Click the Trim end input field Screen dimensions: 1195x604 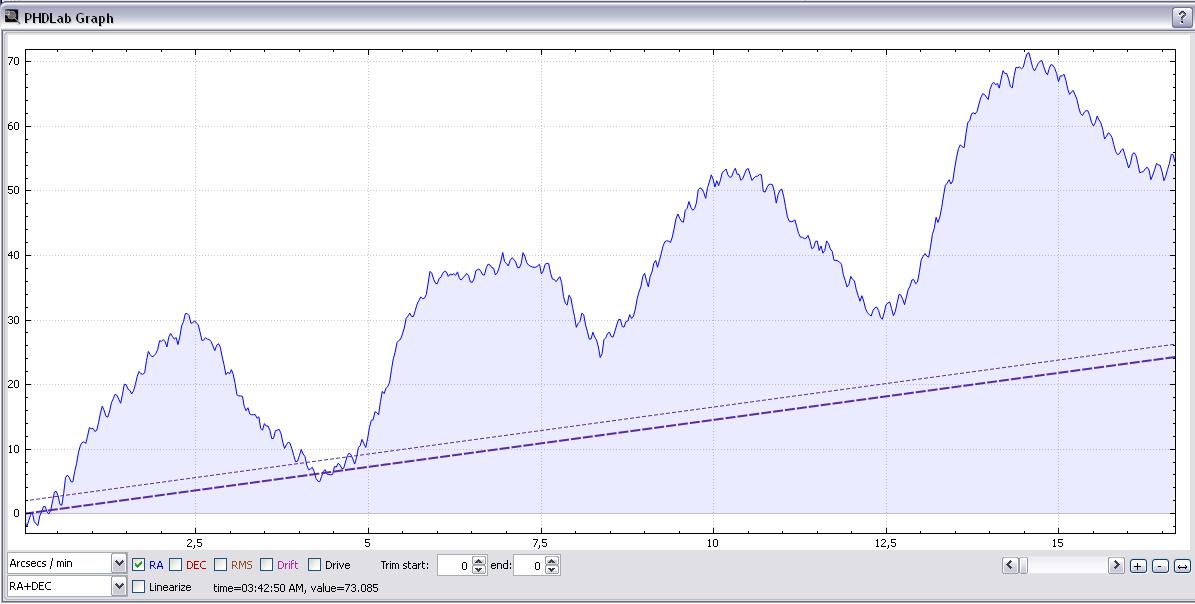(x=530, y=565)
